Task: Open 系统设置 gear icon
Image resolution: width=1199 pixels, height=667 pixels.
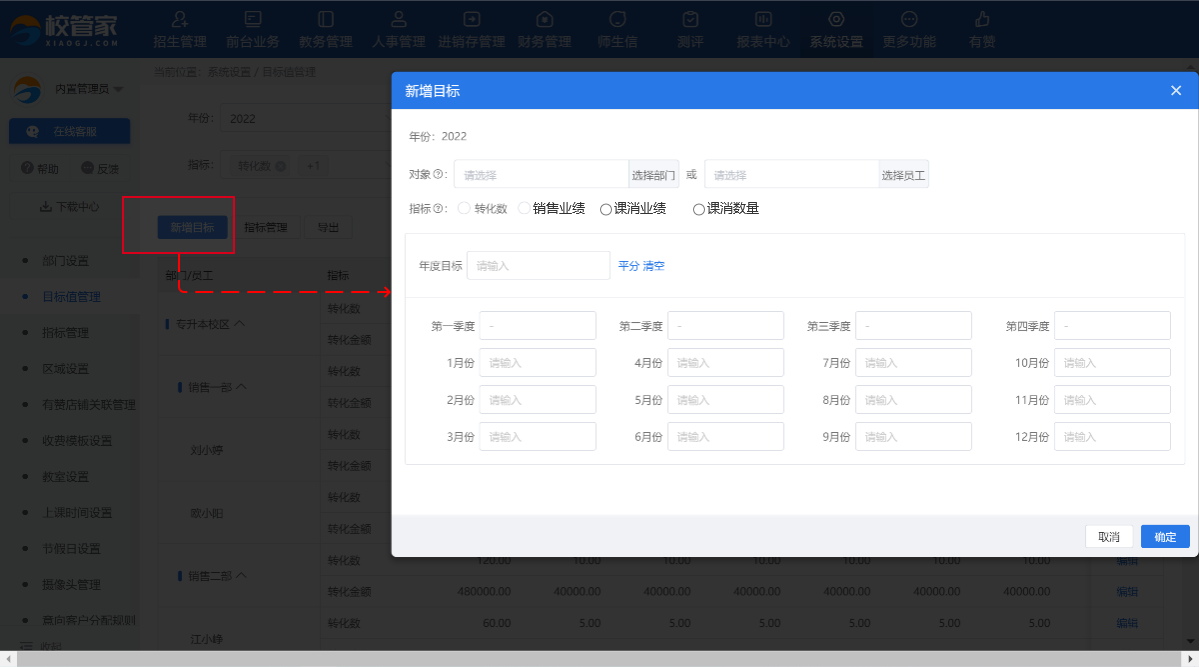Action: coord(836,19)
